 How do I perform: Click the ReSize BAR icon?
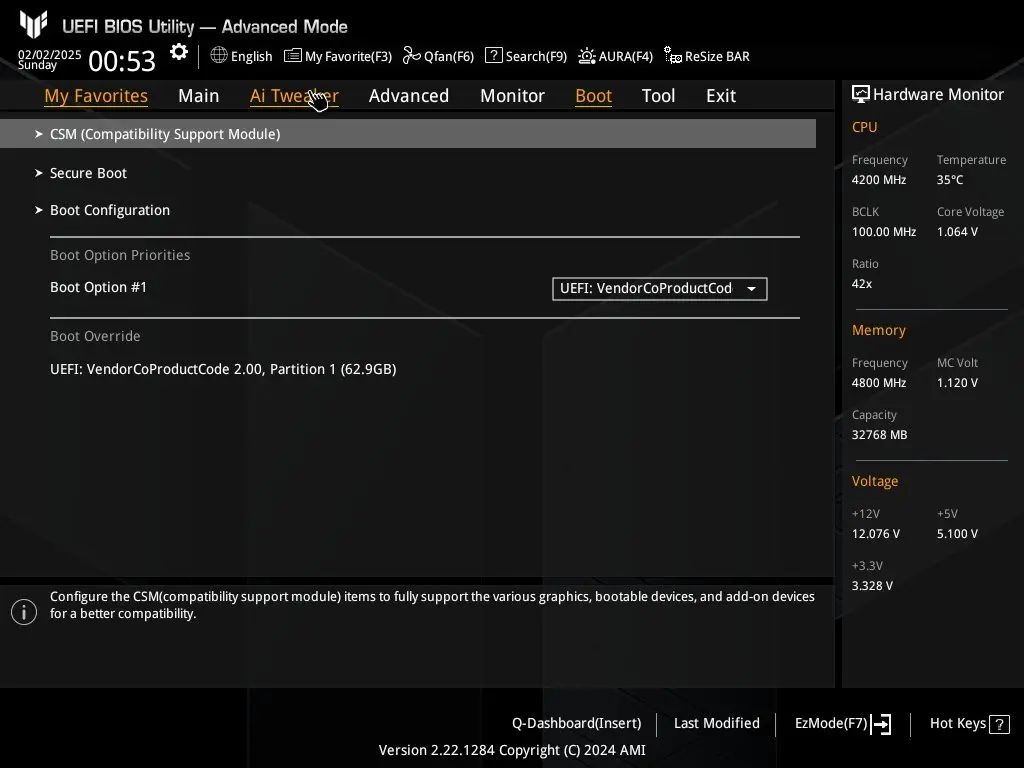tap(673, 56)
